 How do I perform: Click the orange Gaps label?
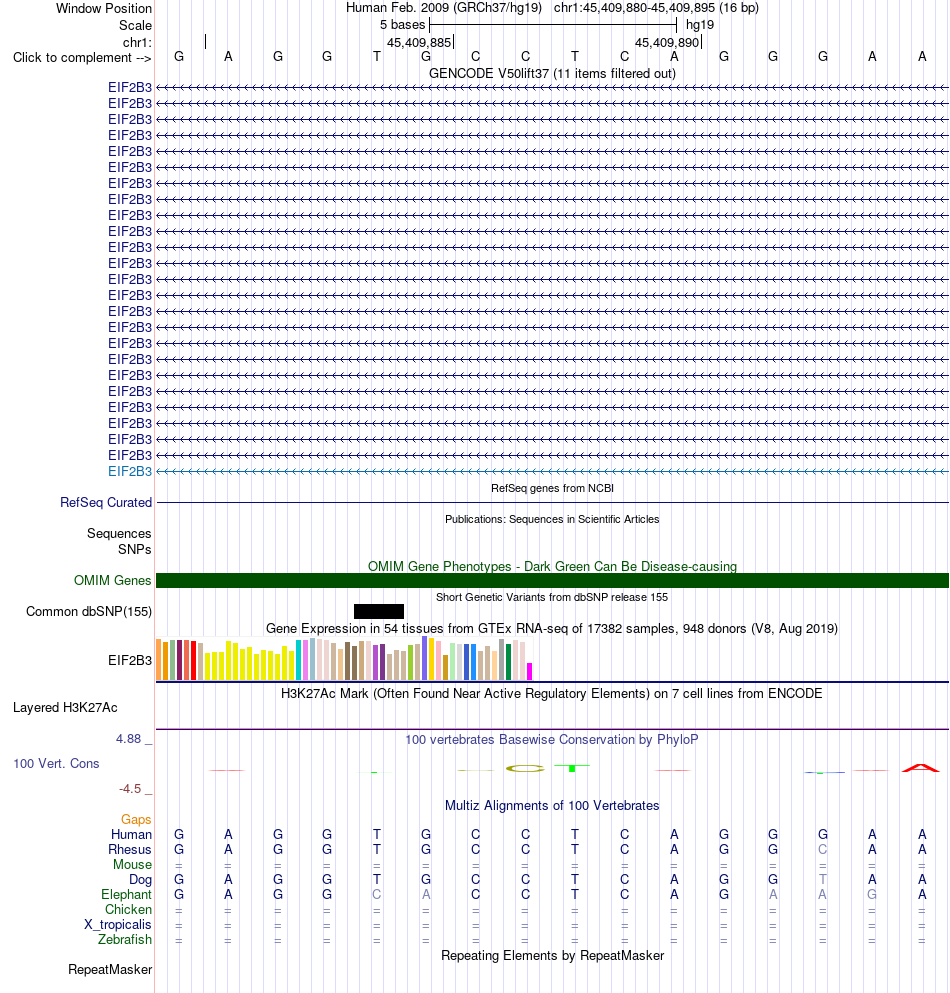136,820
